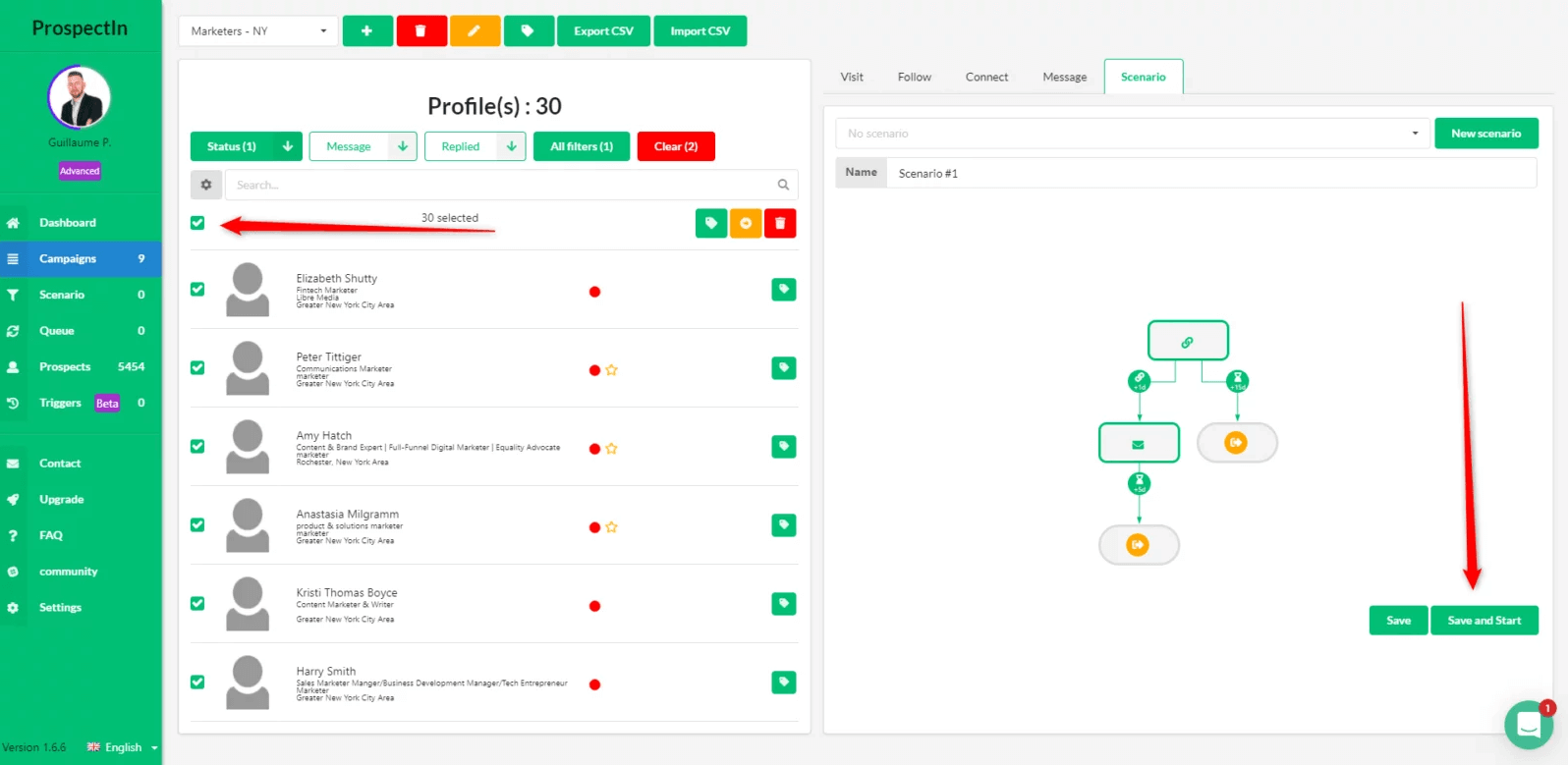The width and height of the screenshot is (1568, 765).
Task: Click the red trash delete campaign button
Action: click(x=420, y=31)
